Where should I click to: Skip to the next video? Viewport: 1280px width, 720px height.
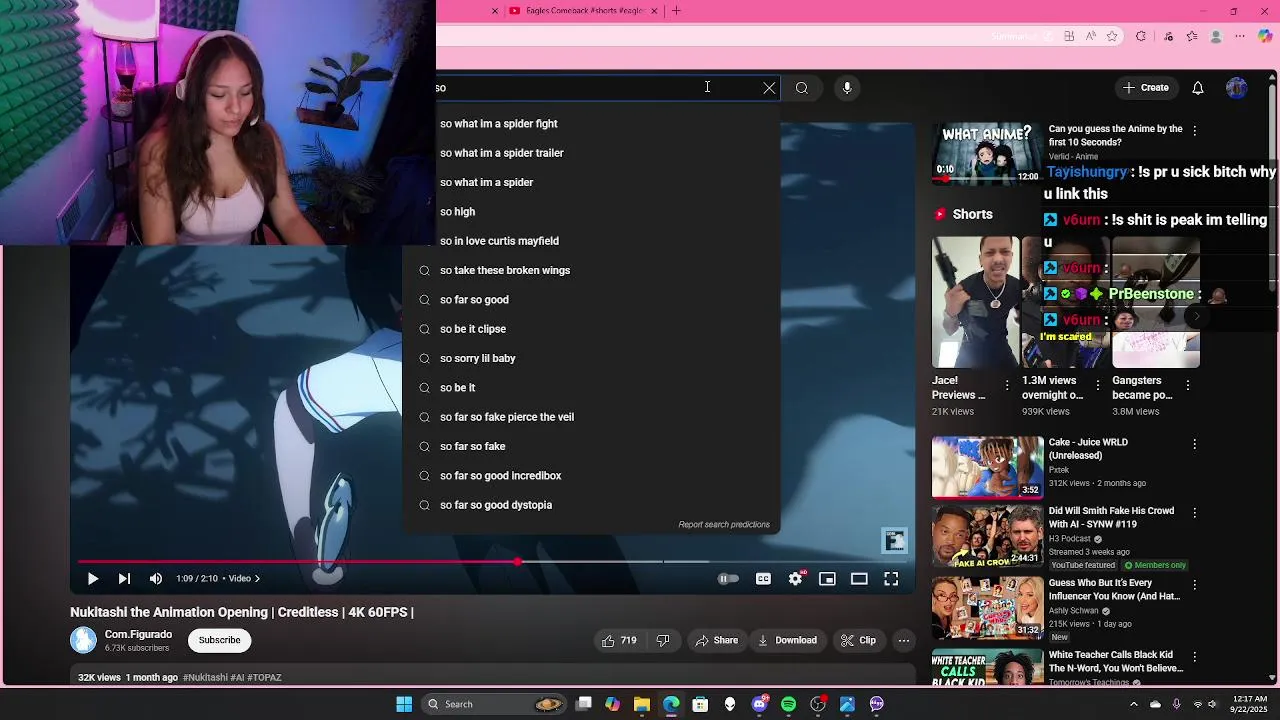(x=124, y=578)
